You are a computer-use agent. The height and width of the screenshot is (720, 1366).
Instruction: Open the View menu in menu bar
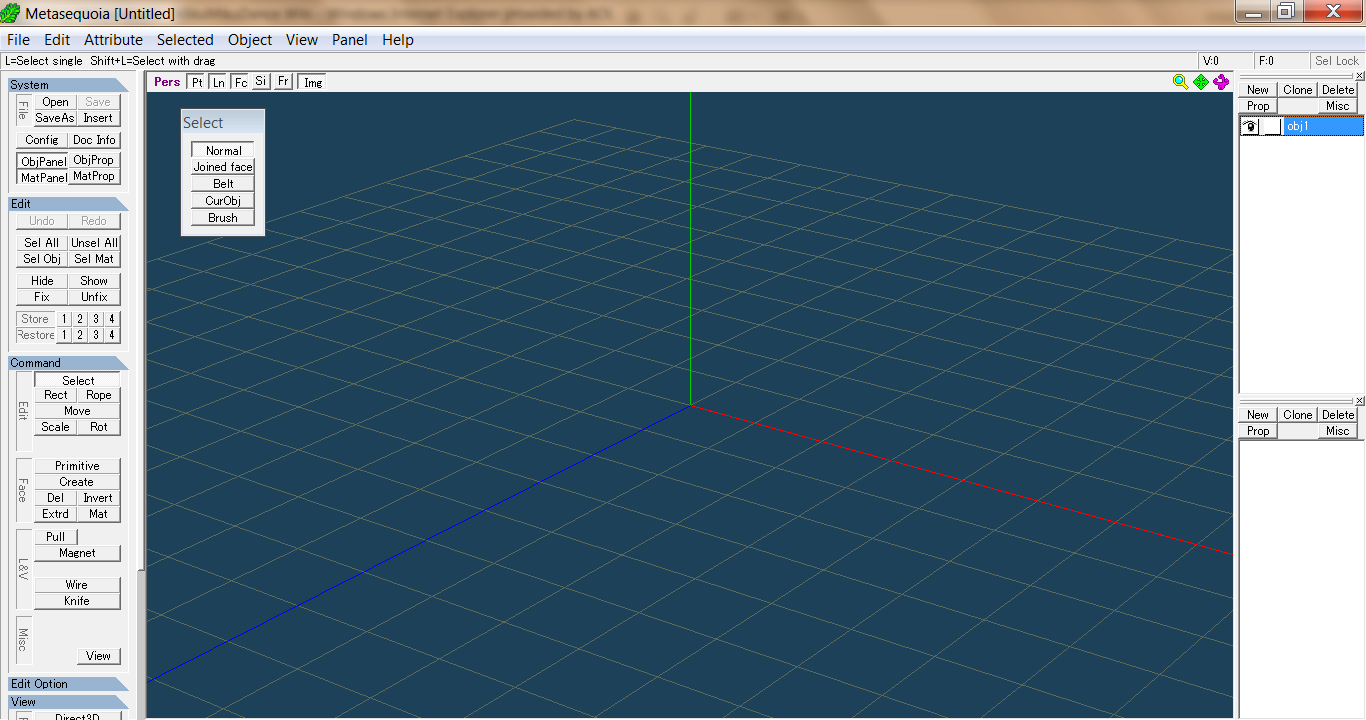[302, 40]
